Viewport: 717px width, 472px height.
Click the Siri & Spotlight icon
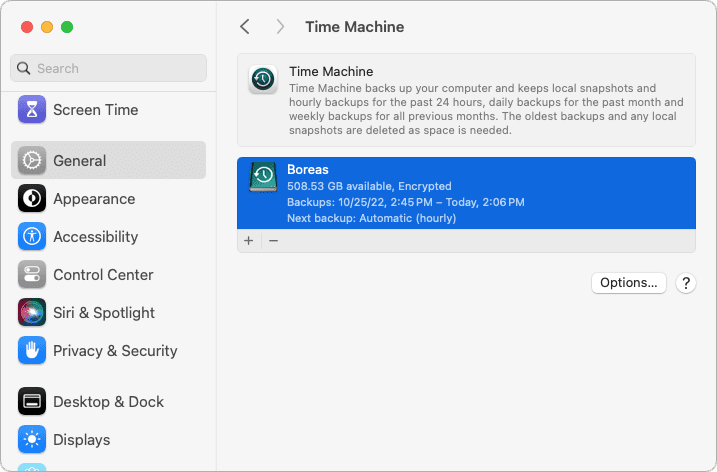coord(32,312)
